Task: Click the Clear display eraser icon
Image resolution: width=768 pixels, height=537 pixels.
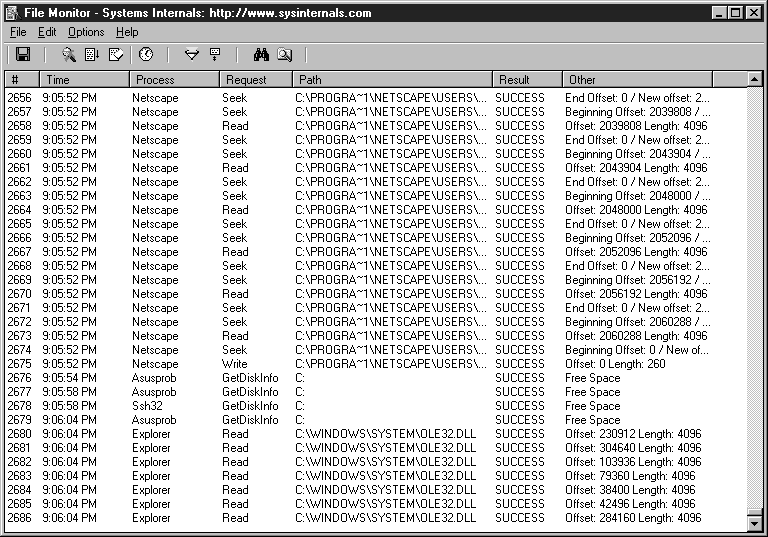Action: 116,55
